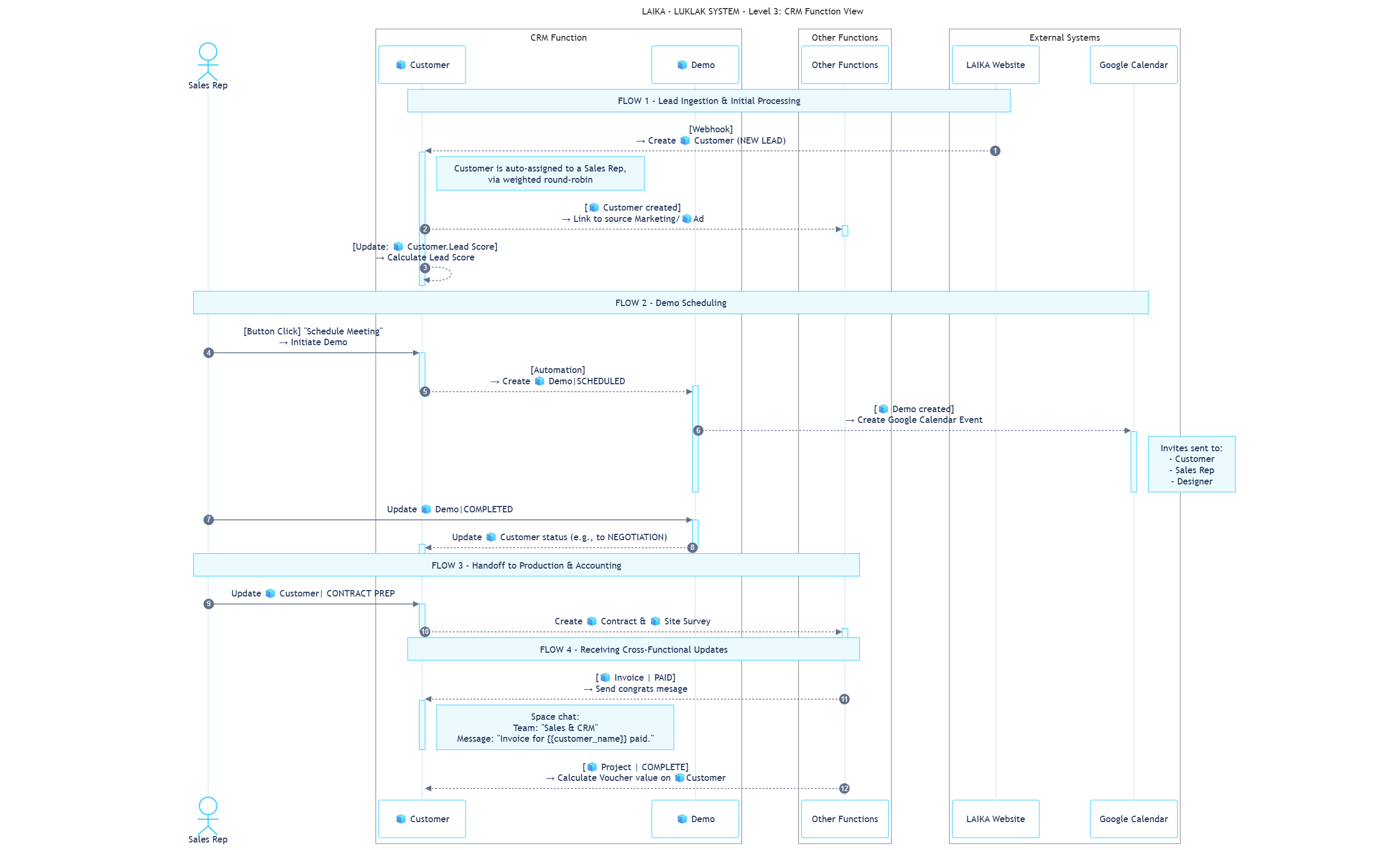Click sequence number 8 circle marker
The image size is (1400, 850).
tap(692, 548)
